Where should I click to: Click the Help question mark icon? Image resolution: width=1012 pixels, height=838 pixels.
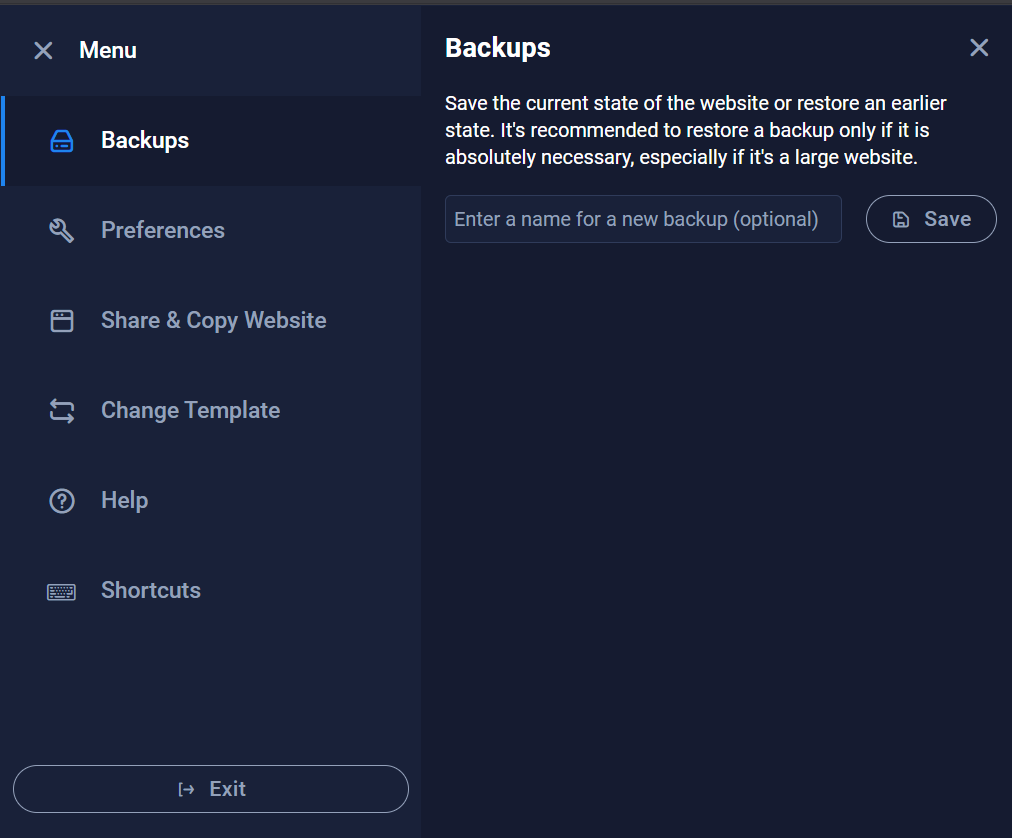pos(62,501)
